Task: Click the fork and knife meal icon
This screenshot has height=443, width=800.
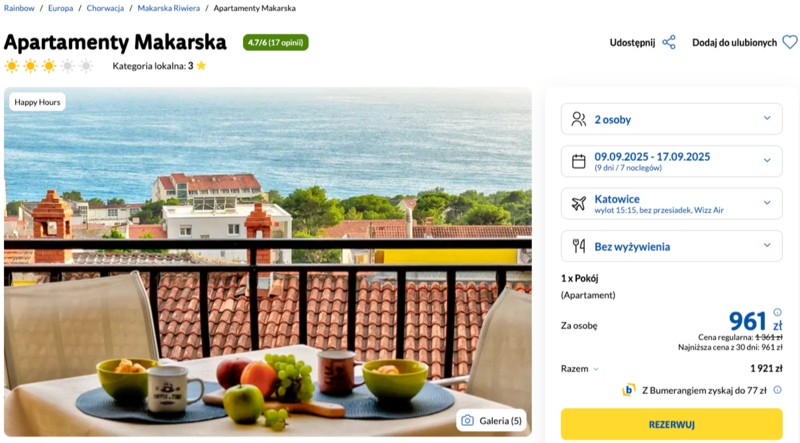Action: (579, 246)
